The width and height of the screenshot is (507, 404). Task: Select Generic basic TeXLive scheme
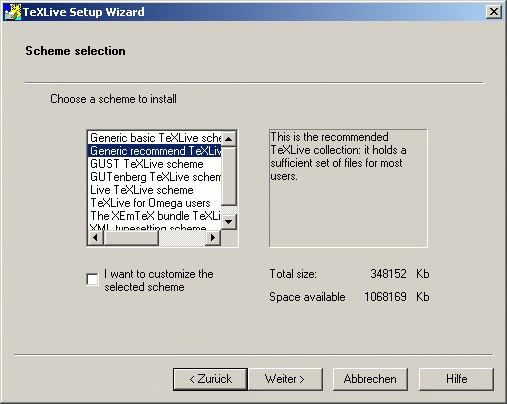155,138
